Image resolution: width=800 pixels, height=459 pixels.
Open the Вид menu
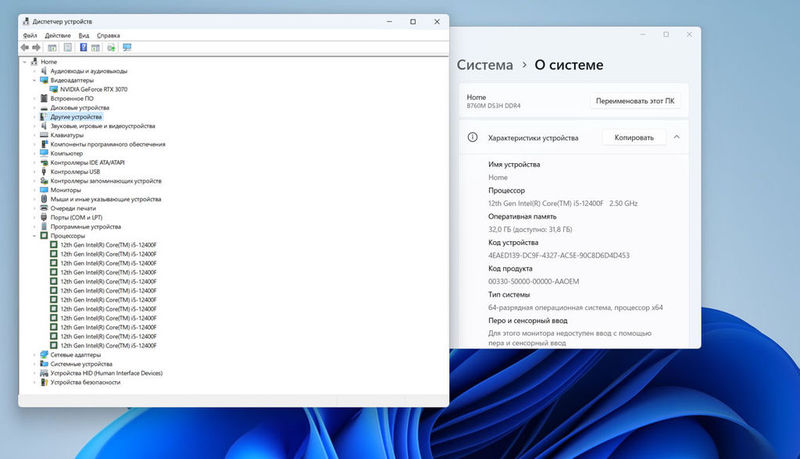pyautogui.click(x=84, y=35)
